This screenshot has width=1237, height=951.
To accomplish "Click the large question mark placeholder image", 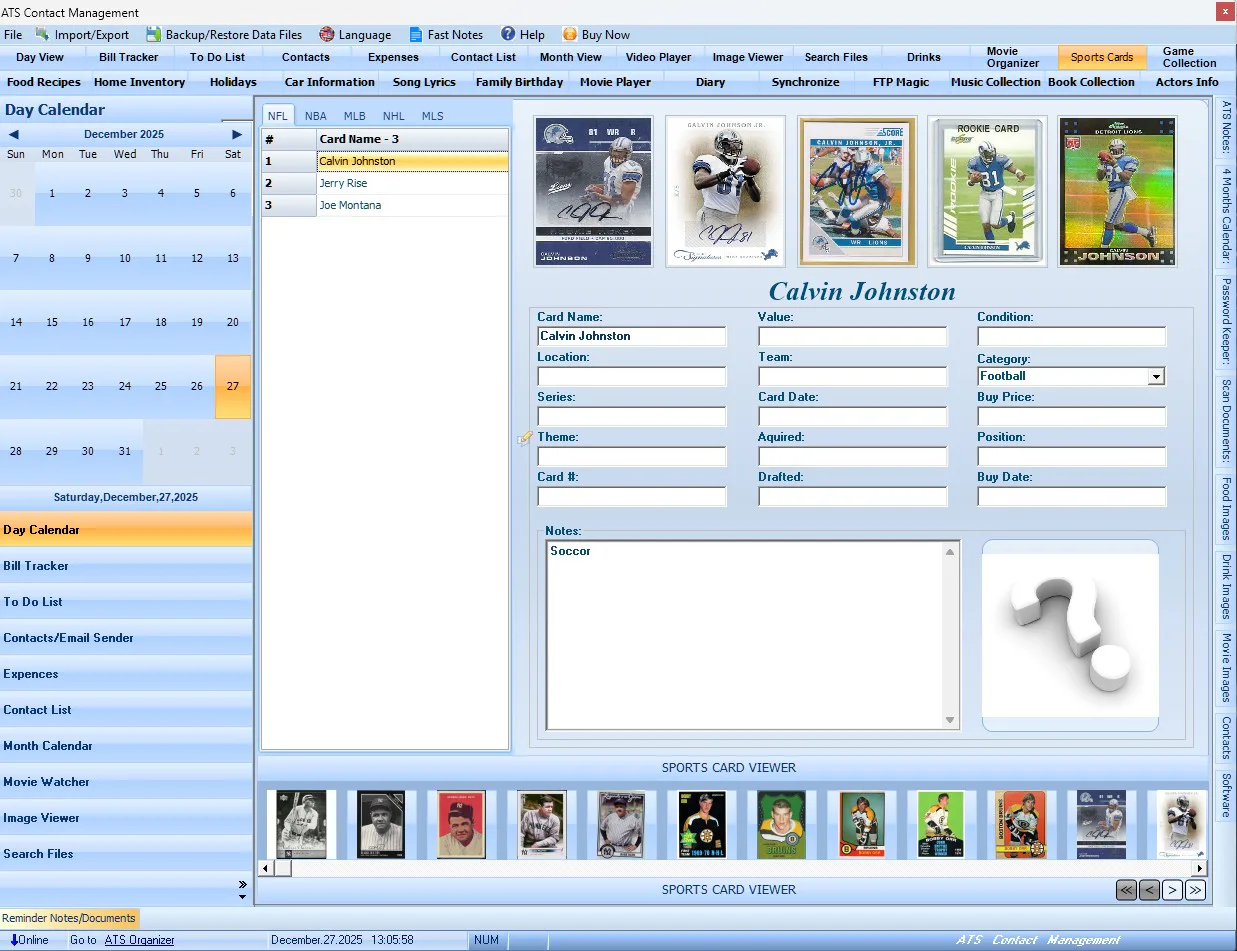I will pos(1070,636).
